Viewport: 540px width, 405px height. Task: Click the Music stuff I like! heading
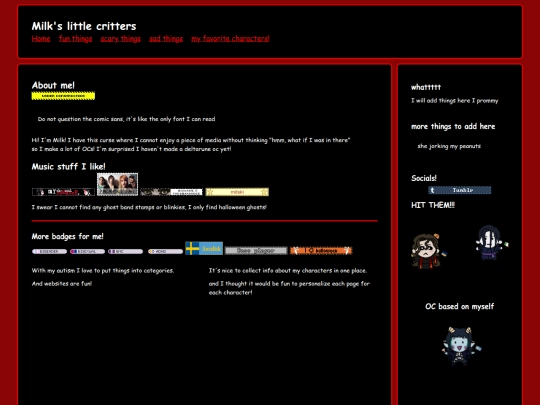[x=69, y=167]
